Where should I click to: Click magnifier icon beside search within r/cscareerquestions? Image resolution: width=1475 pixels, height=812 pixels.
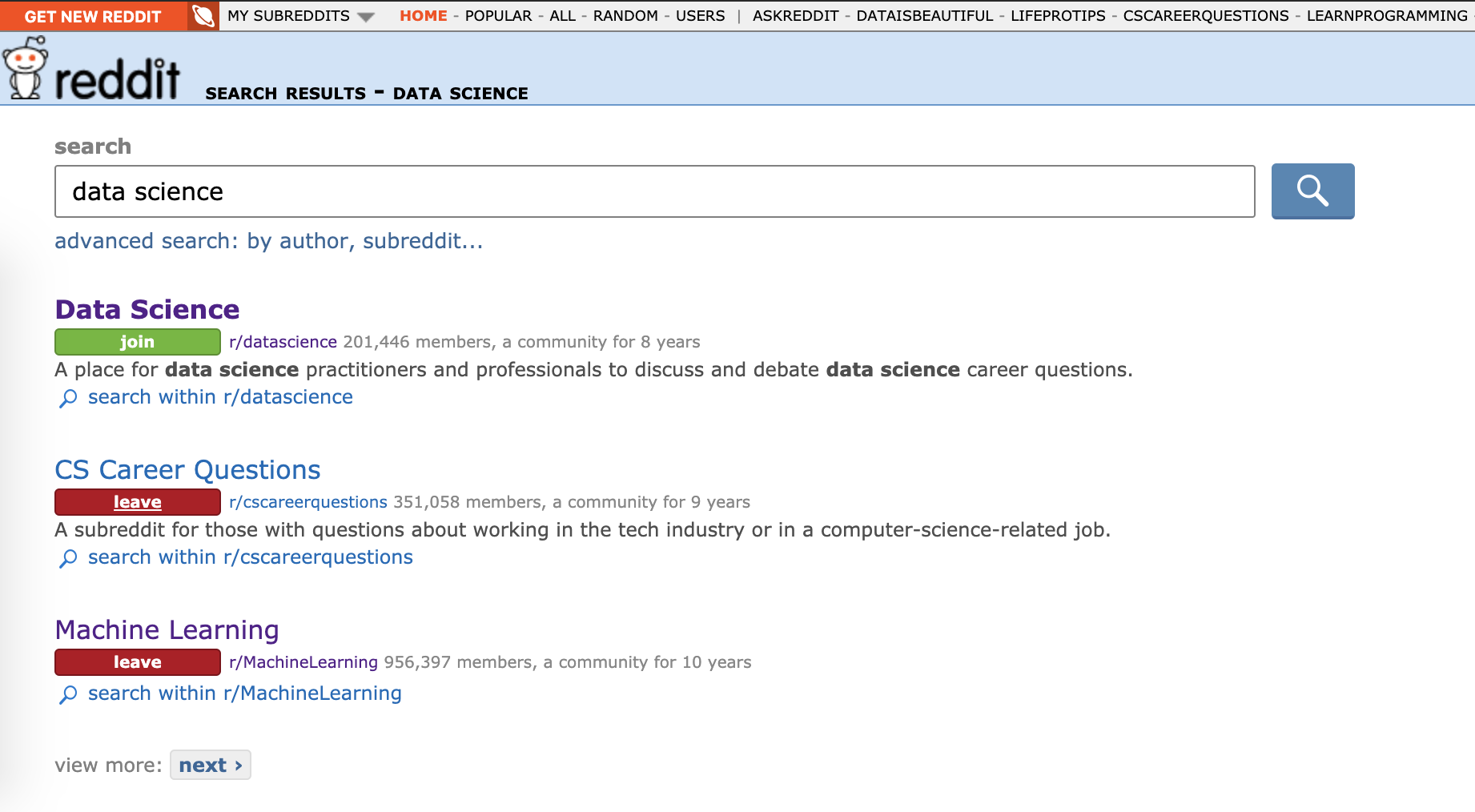point(69,558)
